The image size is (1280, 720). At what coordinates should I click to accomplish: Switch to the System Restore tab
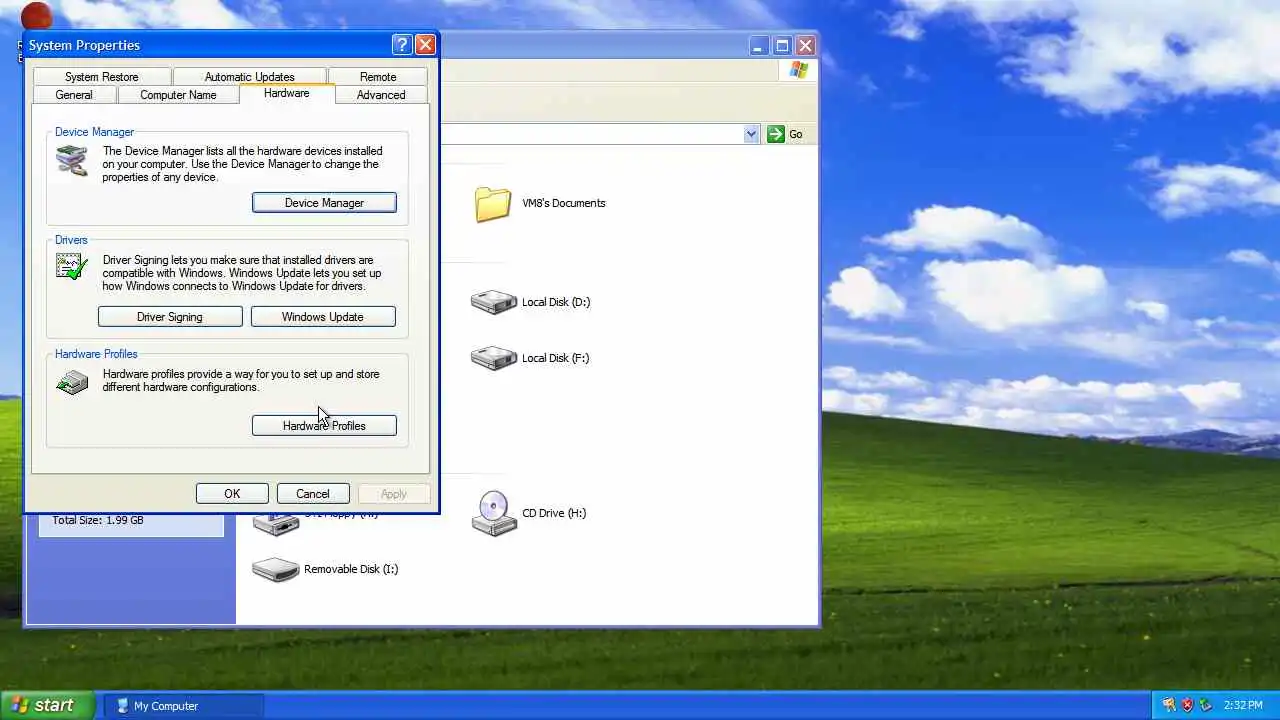102,77
